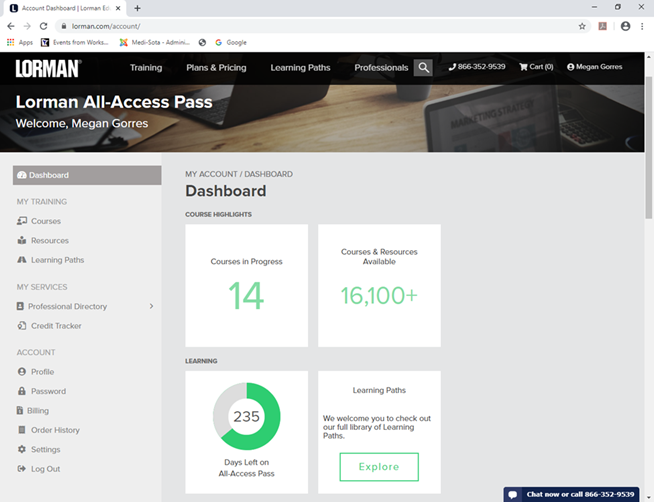This screenshot has height=502, width=654.
Task: Click the page vertical scrollbar thumb
Action: click(x=649, y=147)
